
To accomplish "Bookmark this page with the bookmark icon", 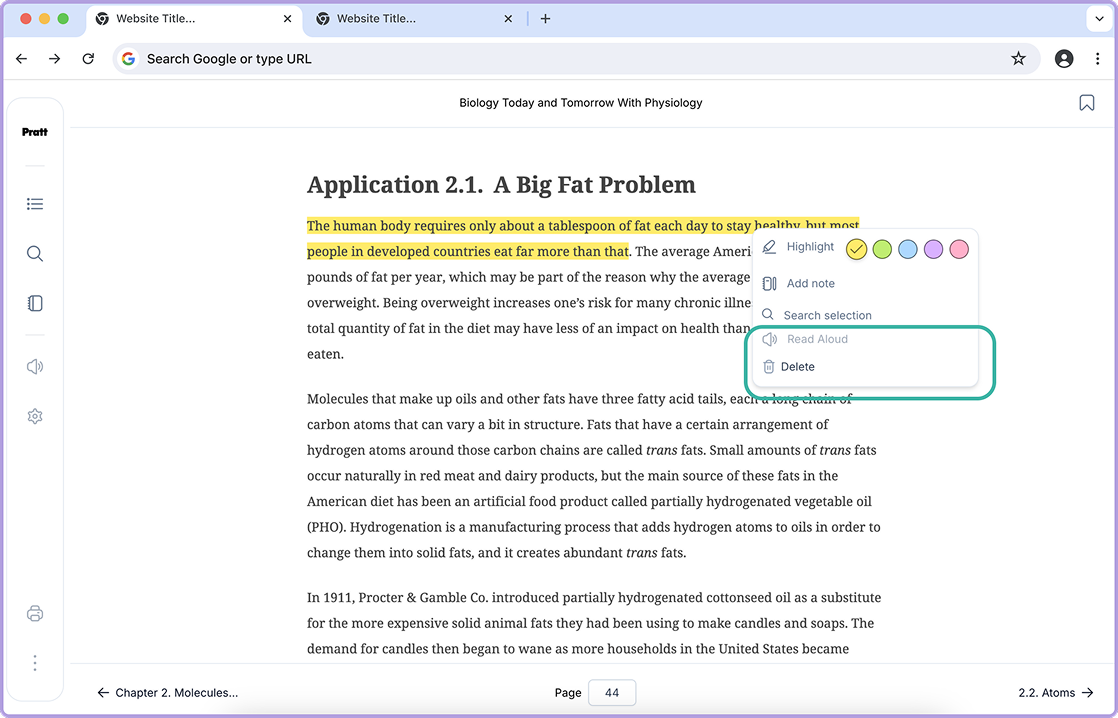I will tap(1087, 103).
